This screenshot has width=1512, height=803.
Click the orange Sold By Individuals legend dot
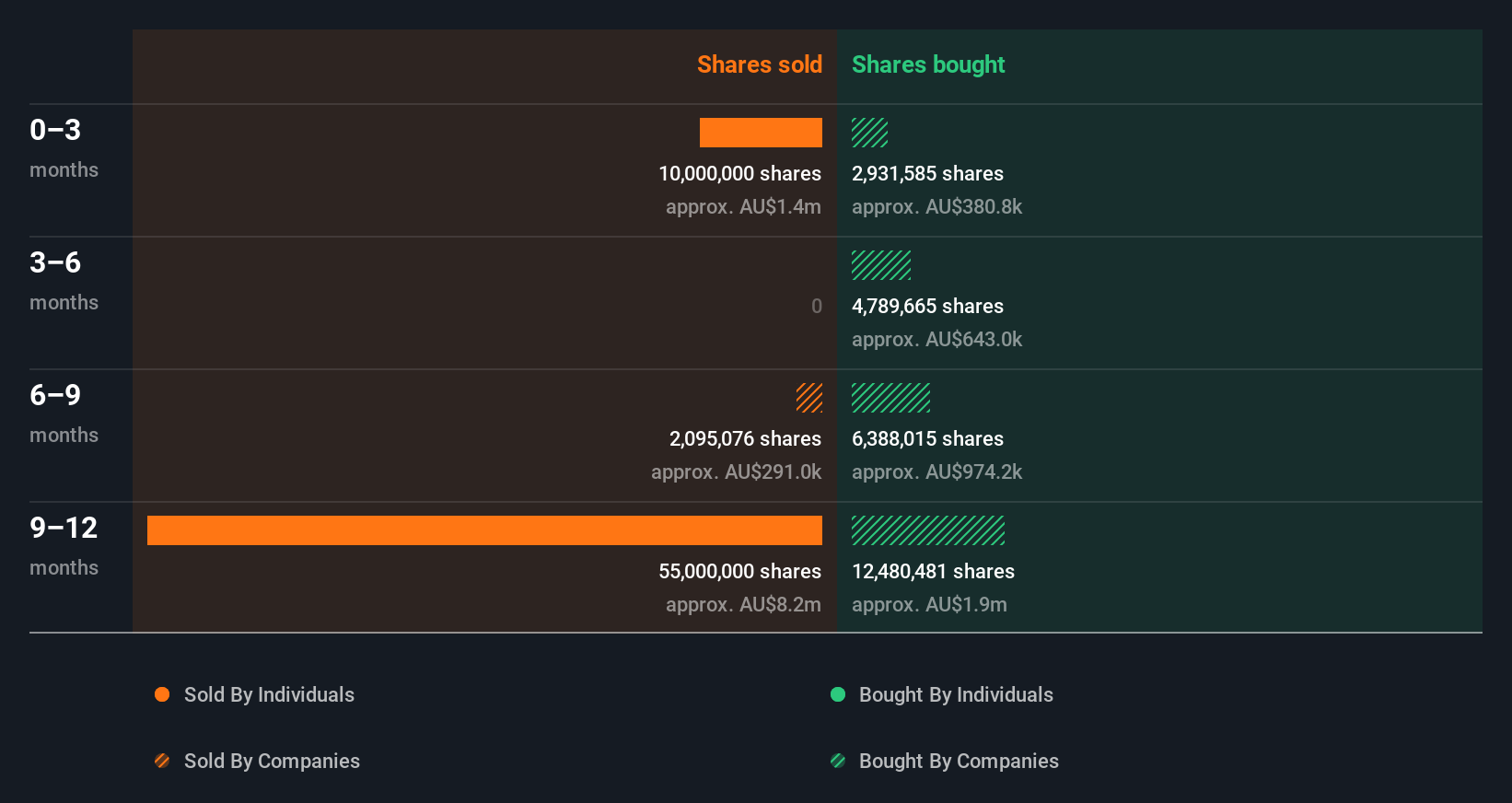point(162,694)
